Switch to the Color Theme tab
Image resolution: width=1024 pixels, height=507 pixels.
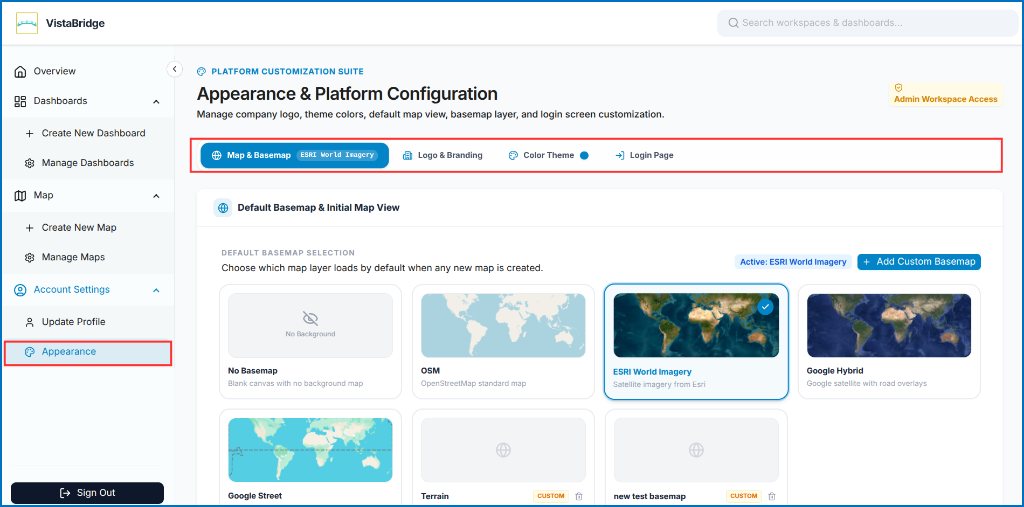(549, 155)
